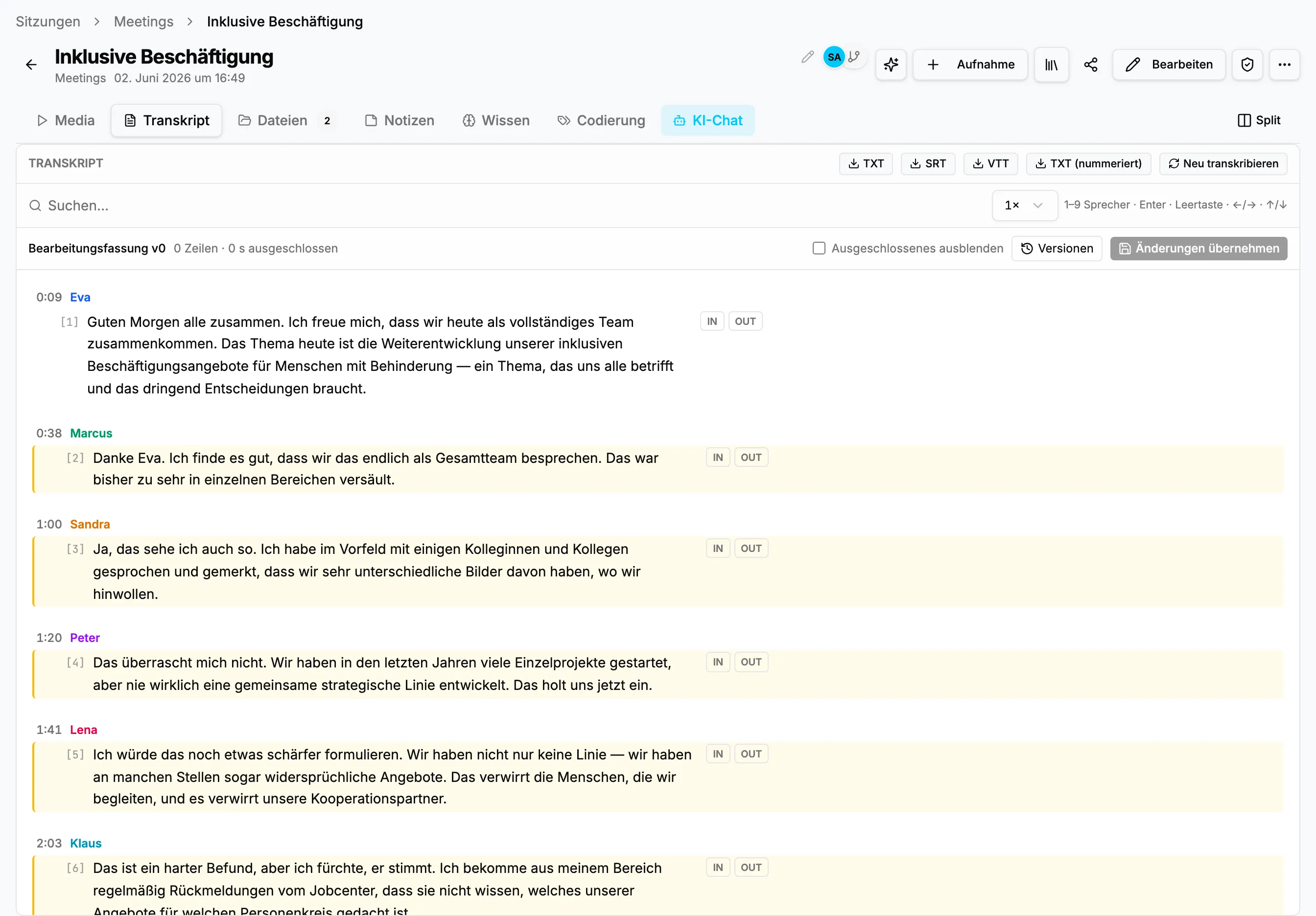This screenshot has width=1316, height=916.
Task: Set OUT marker on Sandra's line 3
Action: [751, 548]
